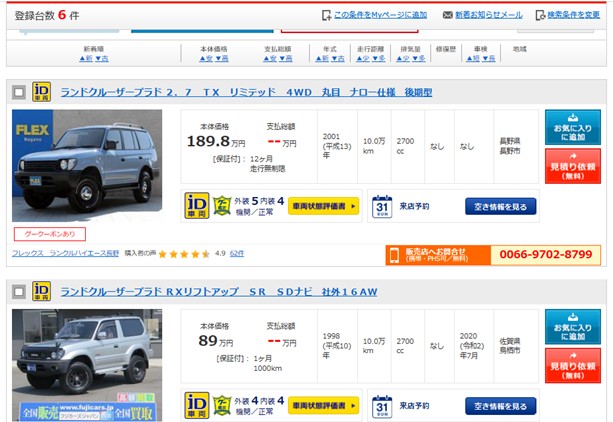
Task: Tick the checkbox for the RXリフトアップ listing
Action: (x=19, y=292)
